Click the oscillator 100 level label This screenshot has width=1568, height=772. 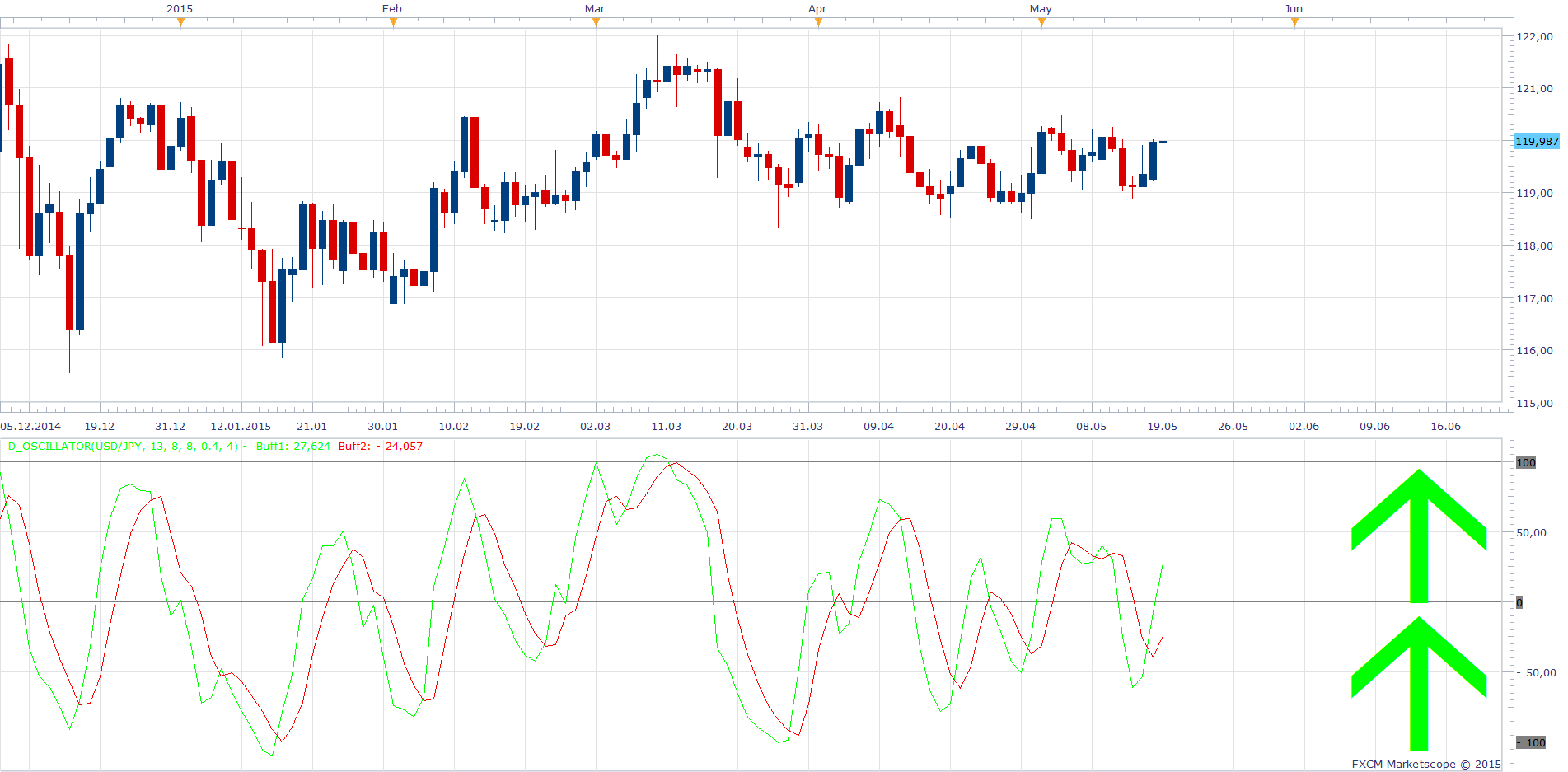(x=1526, y=462)
